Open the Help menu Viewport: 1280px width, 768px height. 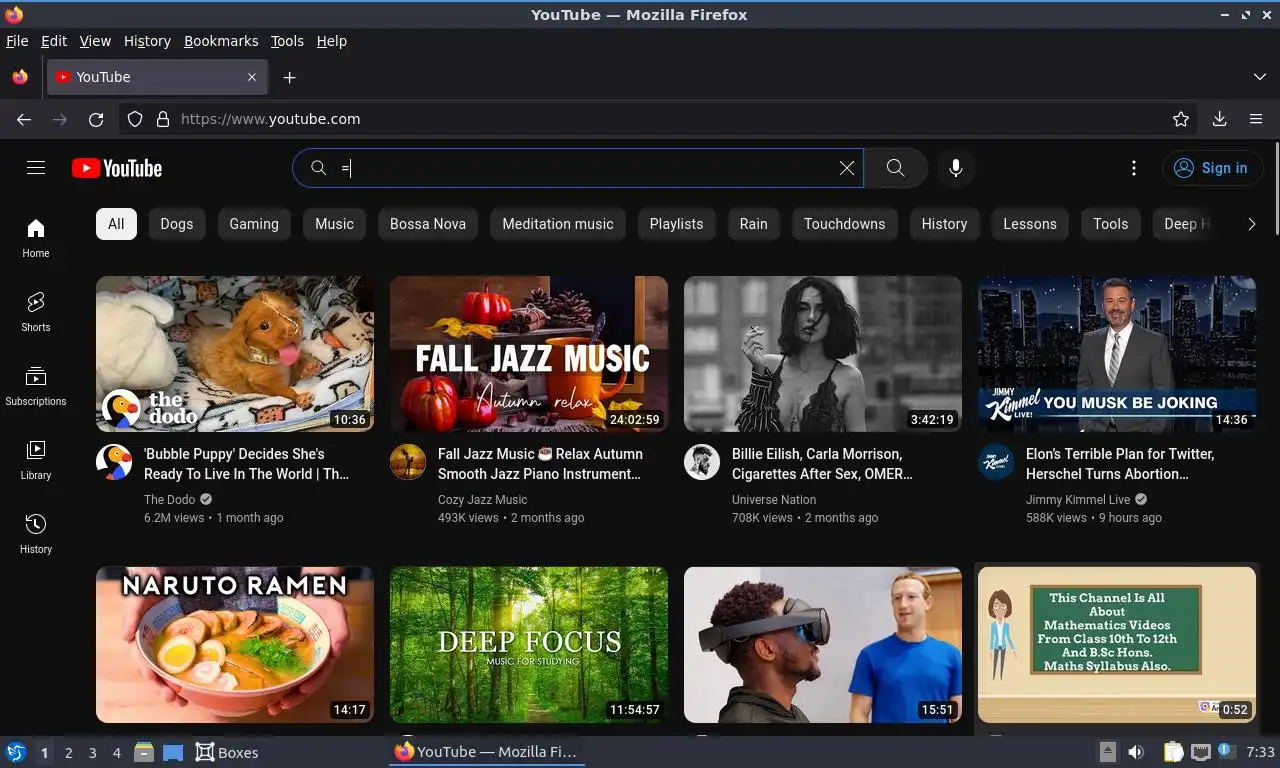coord(332,41)
